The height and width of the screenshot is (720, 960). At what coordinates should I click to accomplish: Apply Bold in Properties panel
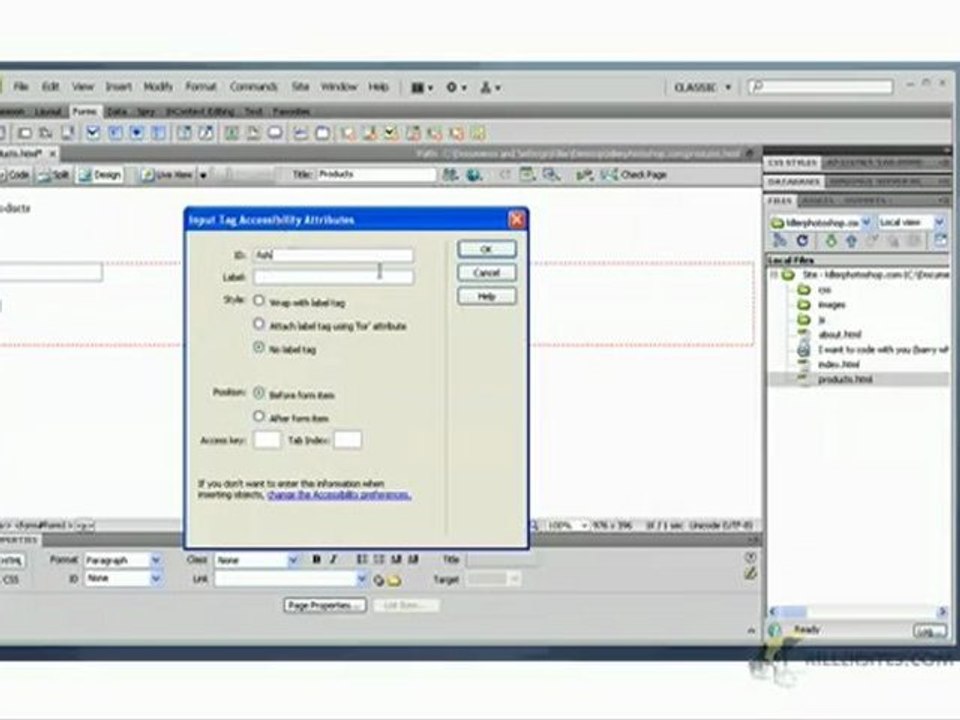(x=317, y=560)
